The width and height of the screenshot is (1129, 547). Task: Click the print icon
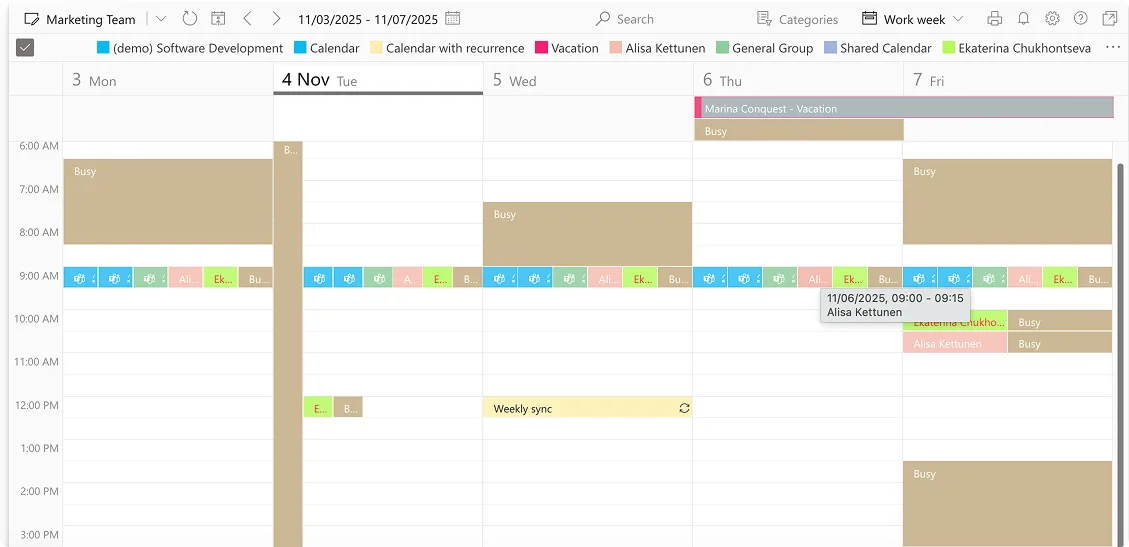(994, 19)
